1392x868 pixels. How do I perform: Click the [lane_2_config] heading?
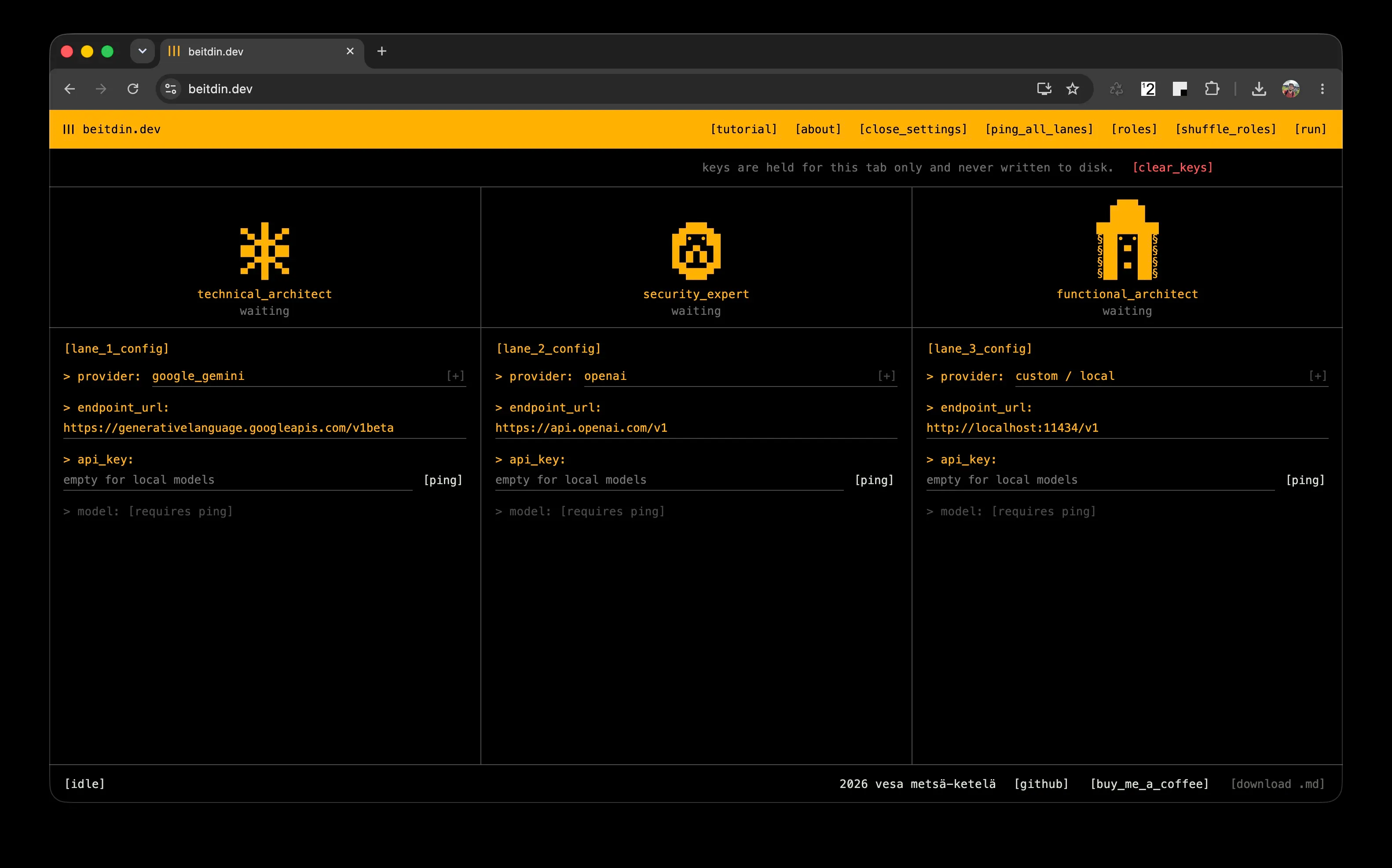(x=549, y=348)
